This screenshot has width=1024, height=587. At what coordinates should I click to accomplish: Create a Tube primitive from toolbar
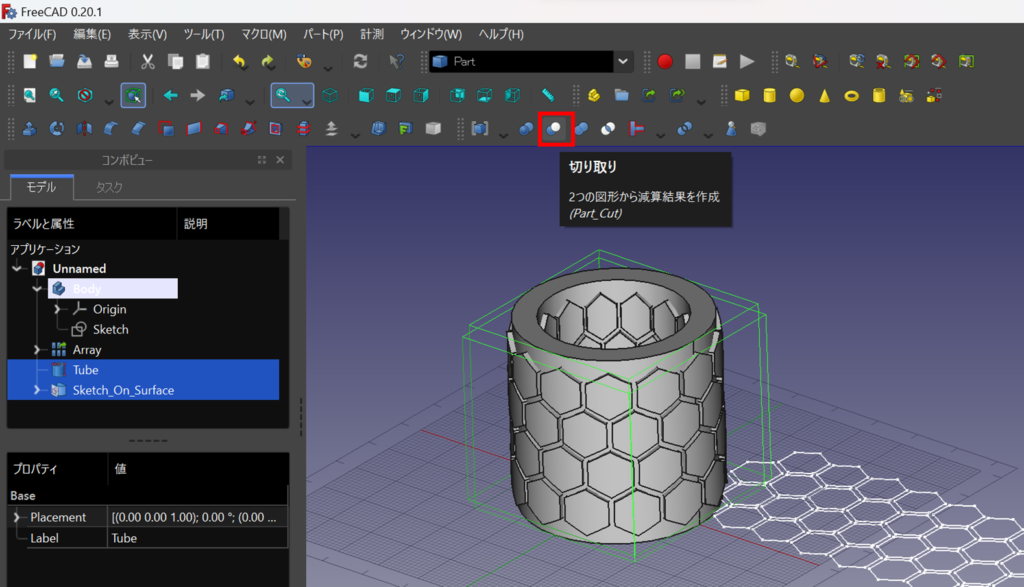click(x=879, y=95)
